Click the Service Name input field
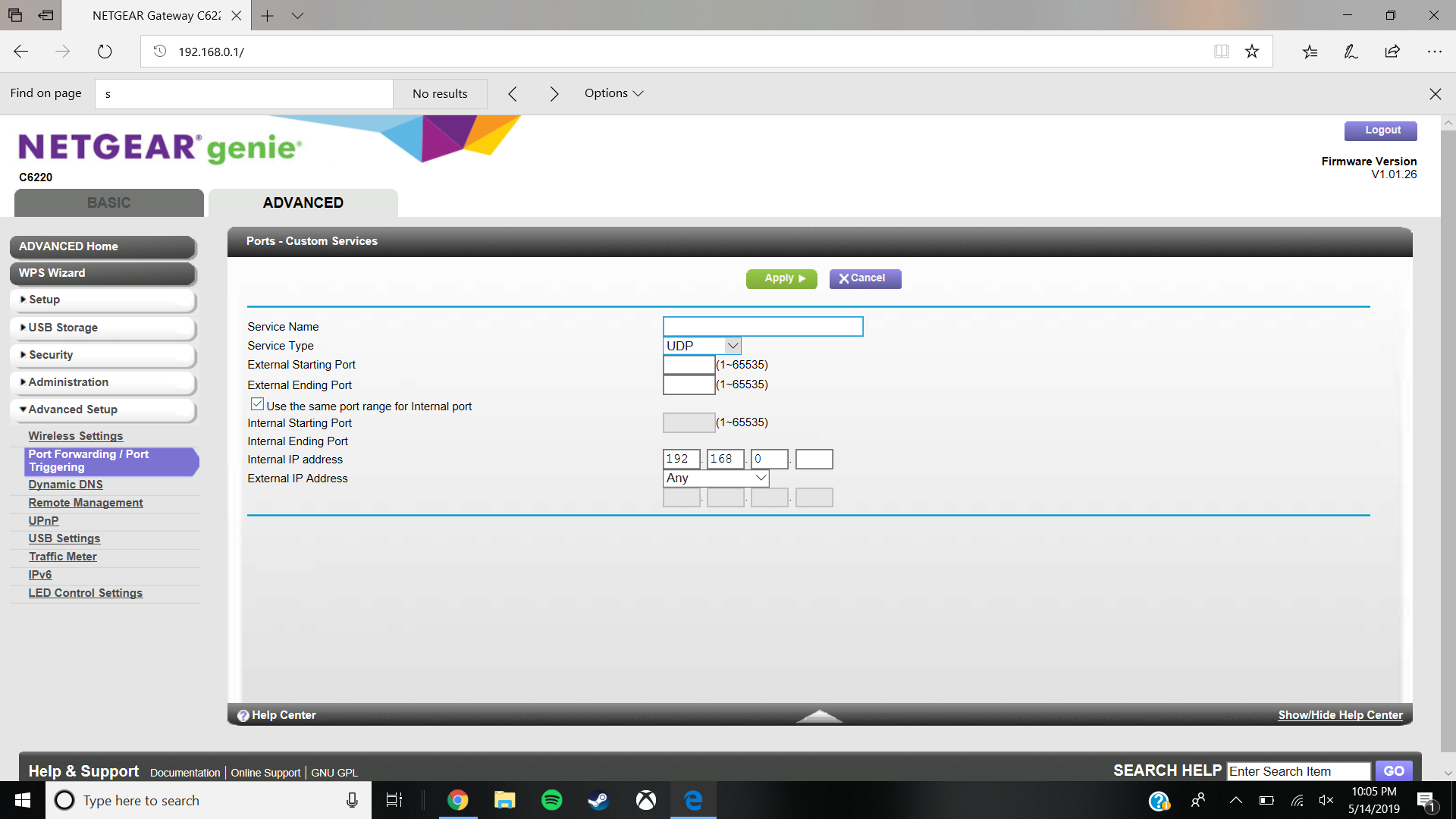 [x=762, y=327]
